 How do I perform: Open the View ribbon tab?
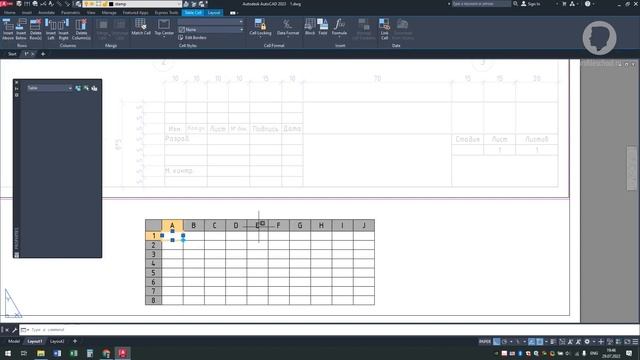(x=91, y=13)
